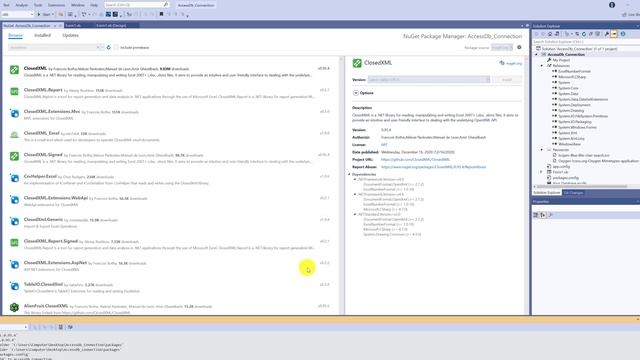Switch to the Installed tab
The image size is (640, 360).
(x=42, y=36)
